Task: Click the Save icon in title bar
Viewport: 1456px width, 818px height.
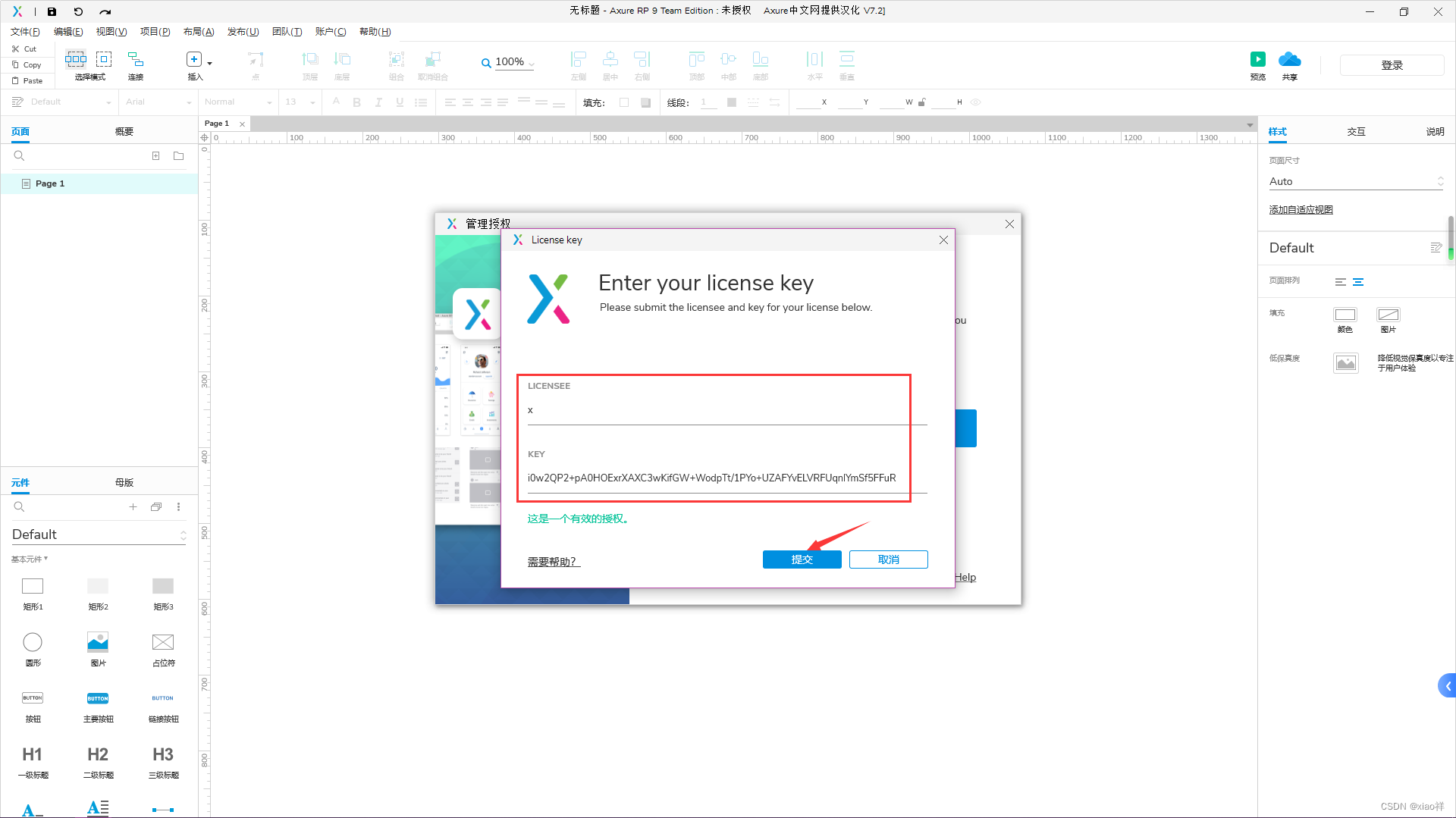Action: click(x=52, y=11)
